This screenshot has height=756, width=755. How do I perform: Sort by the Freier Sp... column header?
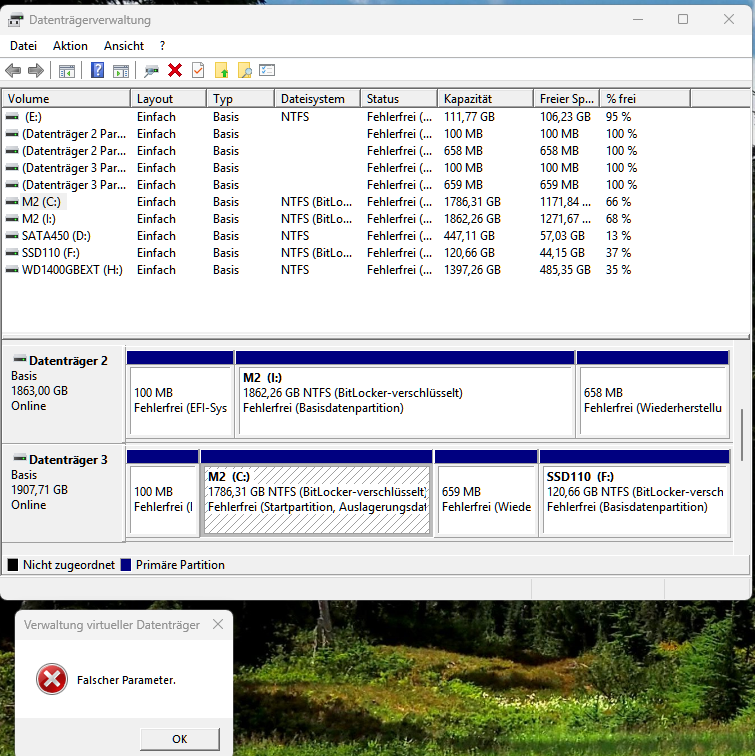click(566, 99)
